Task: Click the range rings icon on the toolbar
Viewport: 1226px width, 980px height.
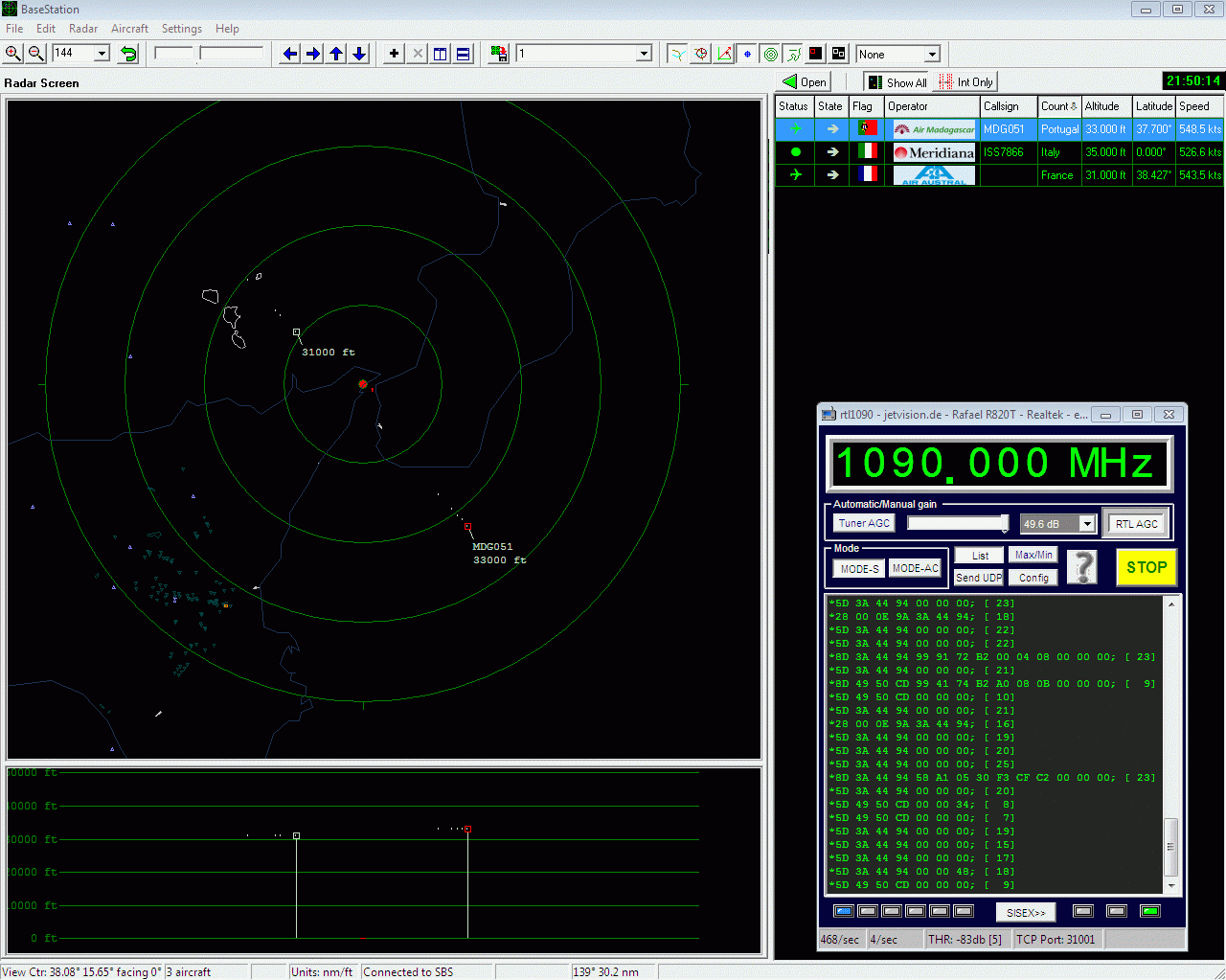Action: 770,54
